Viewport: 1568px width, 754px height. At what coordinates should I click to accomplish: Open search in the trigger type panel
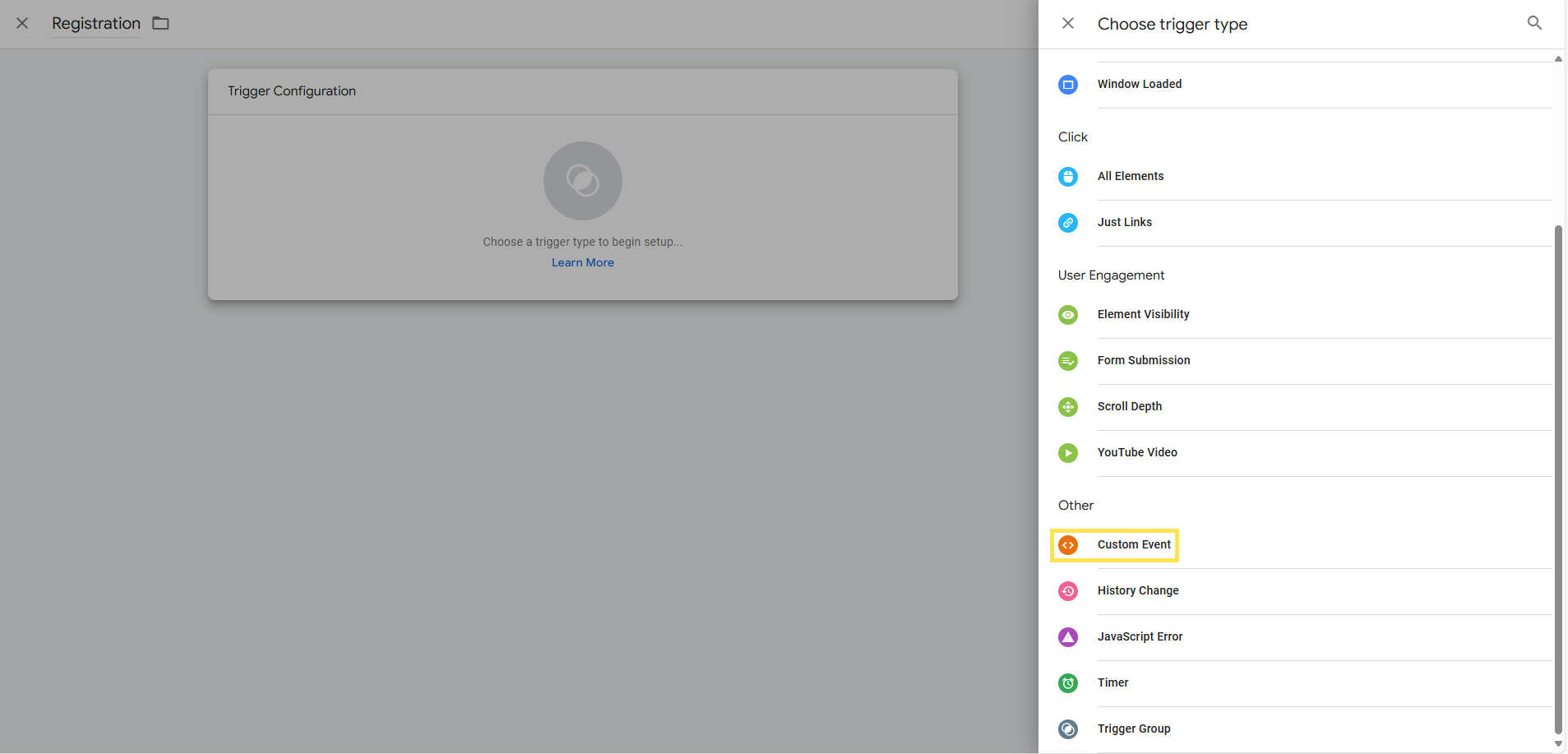pos(1534,23)
